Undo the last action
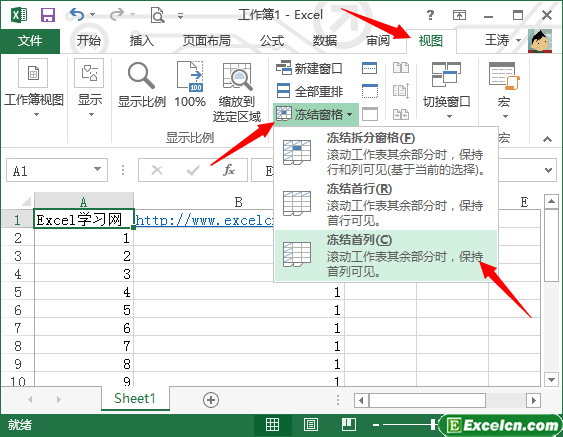 [76, 15]
